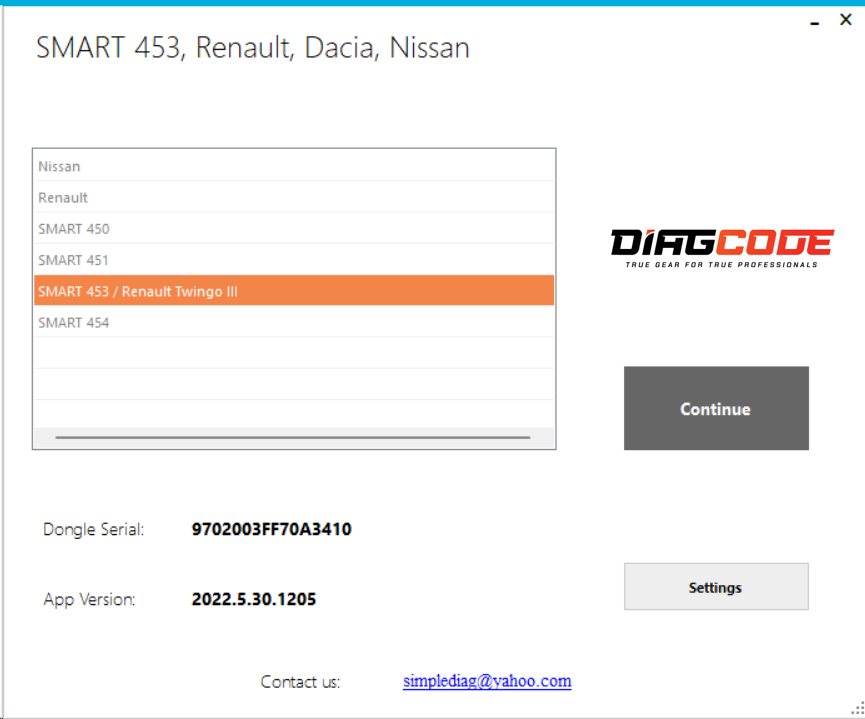This screenshot has width=865, height=719.
Task: Email simplediag@yahoo.com via the contact link
Action: [488, 681]
